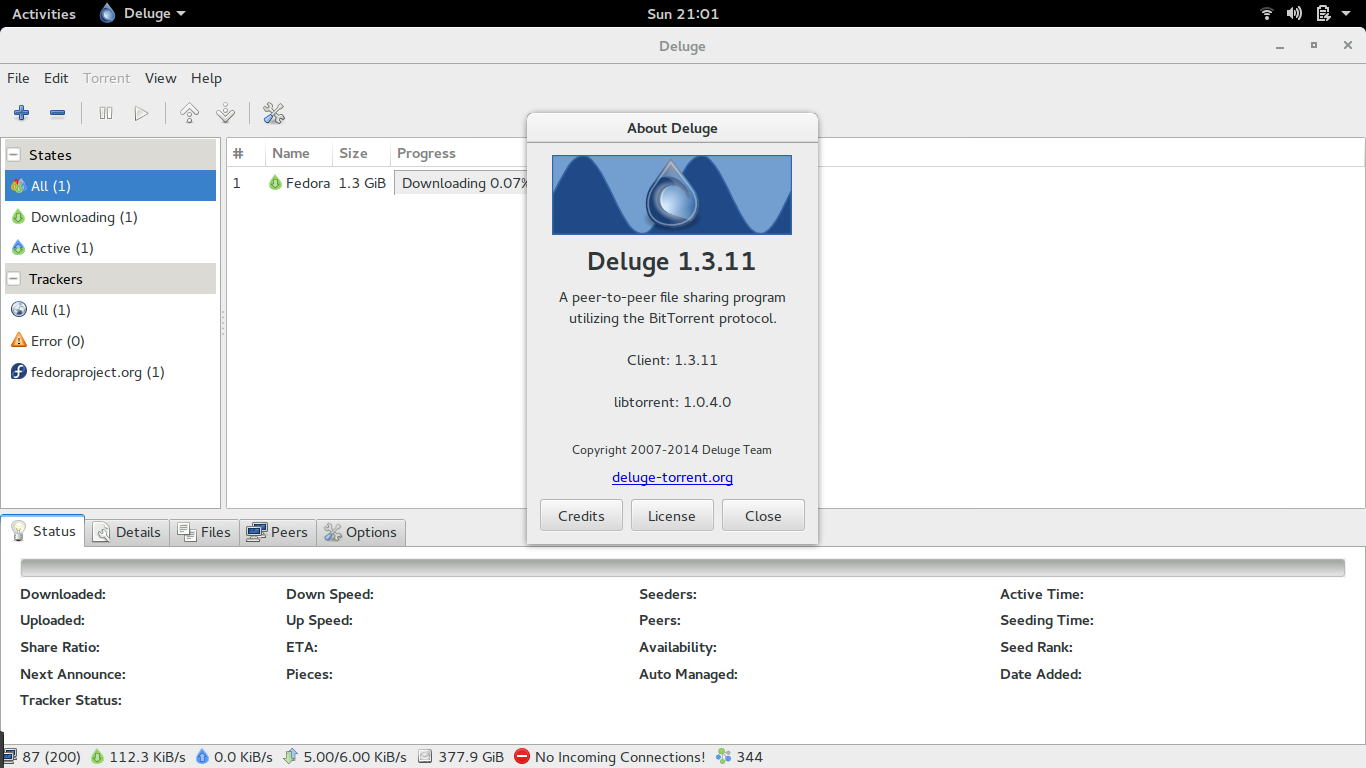The width and height of the screenshot is (1366, 768).
Task: Click the License button
Action: (672, 516)
